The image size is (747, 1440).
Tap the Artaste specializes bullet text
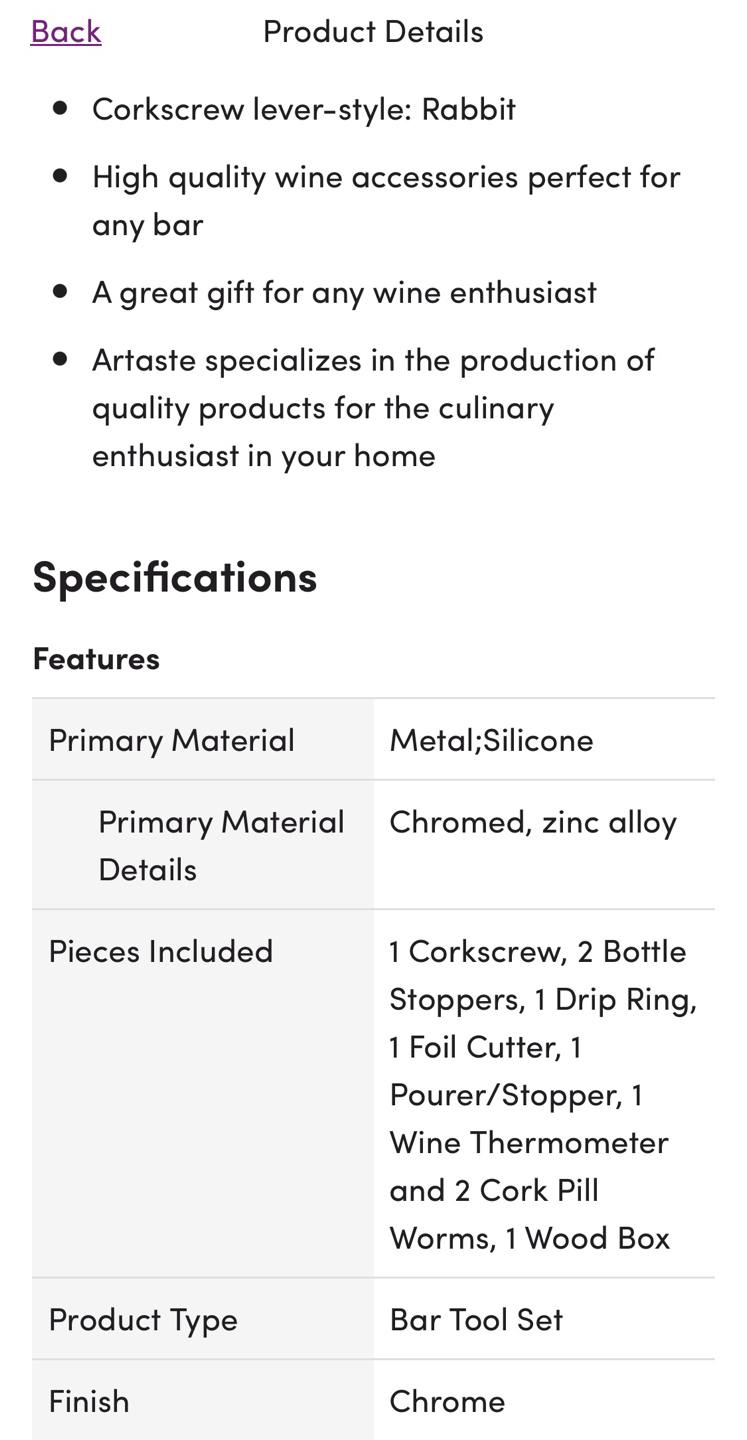(373, 407)
